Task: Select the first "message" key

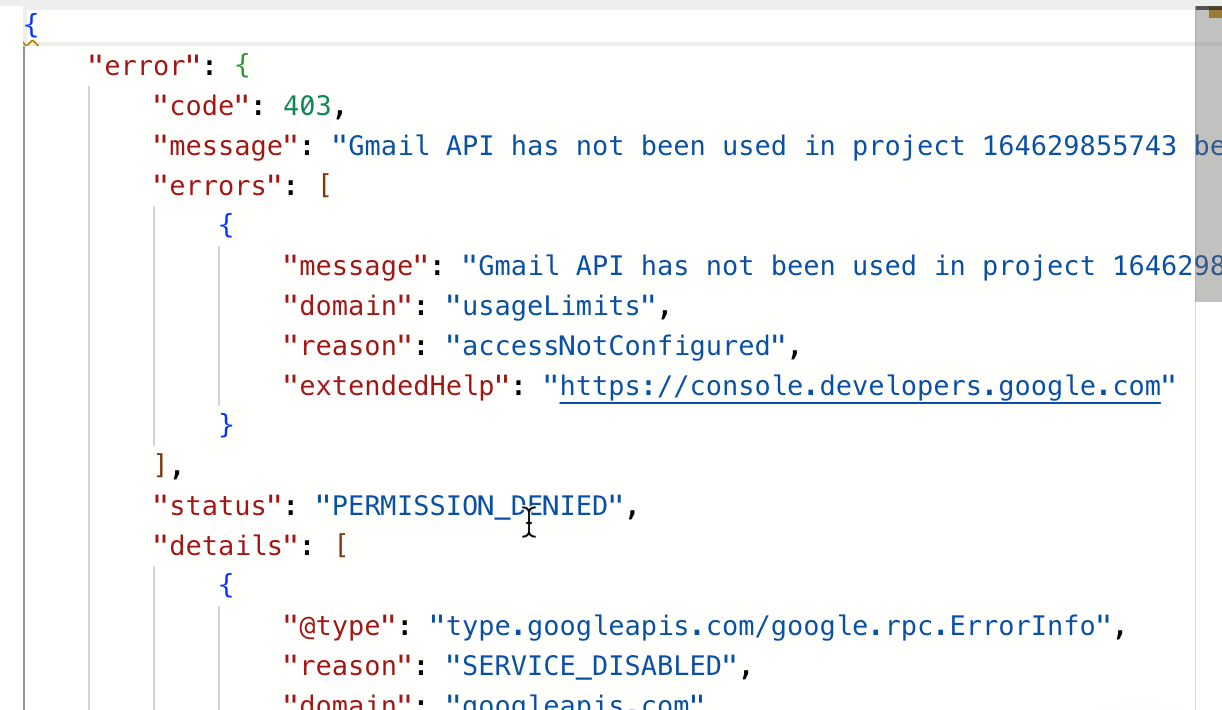Action: coord(225,145)
